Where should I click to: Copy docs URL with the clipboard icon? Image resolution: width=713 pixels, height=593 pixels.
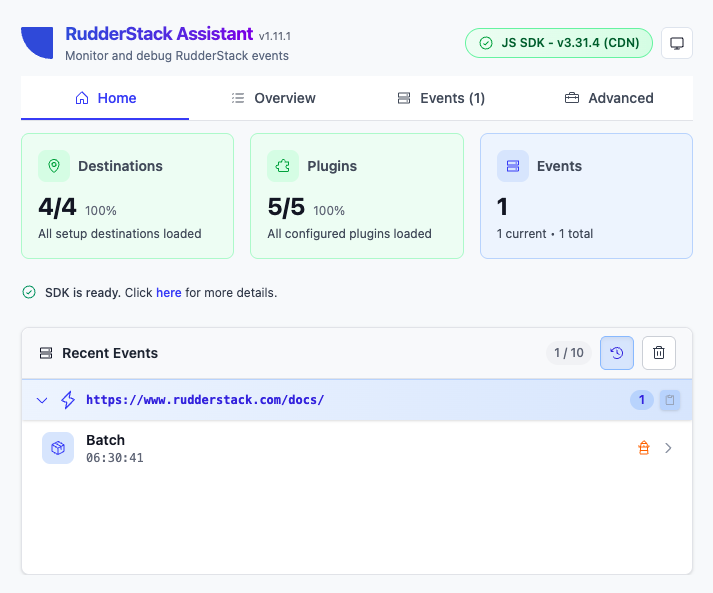pyautogui.click(x=670, y=400)
